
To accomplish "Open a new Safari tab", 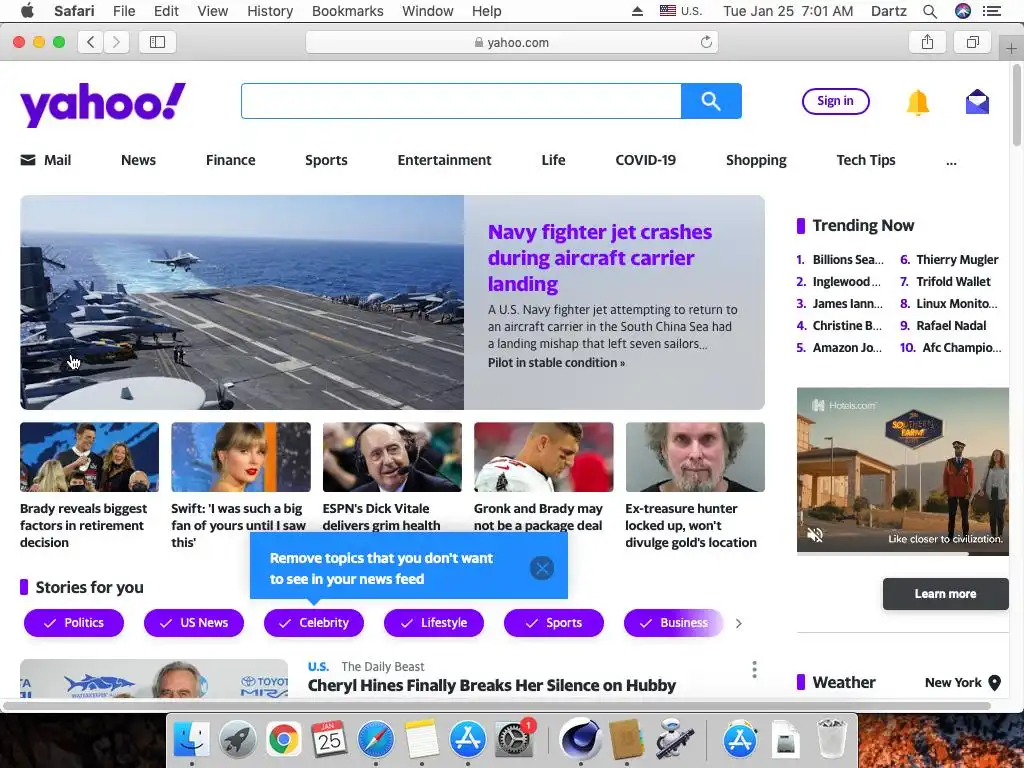I will 1011,49.
